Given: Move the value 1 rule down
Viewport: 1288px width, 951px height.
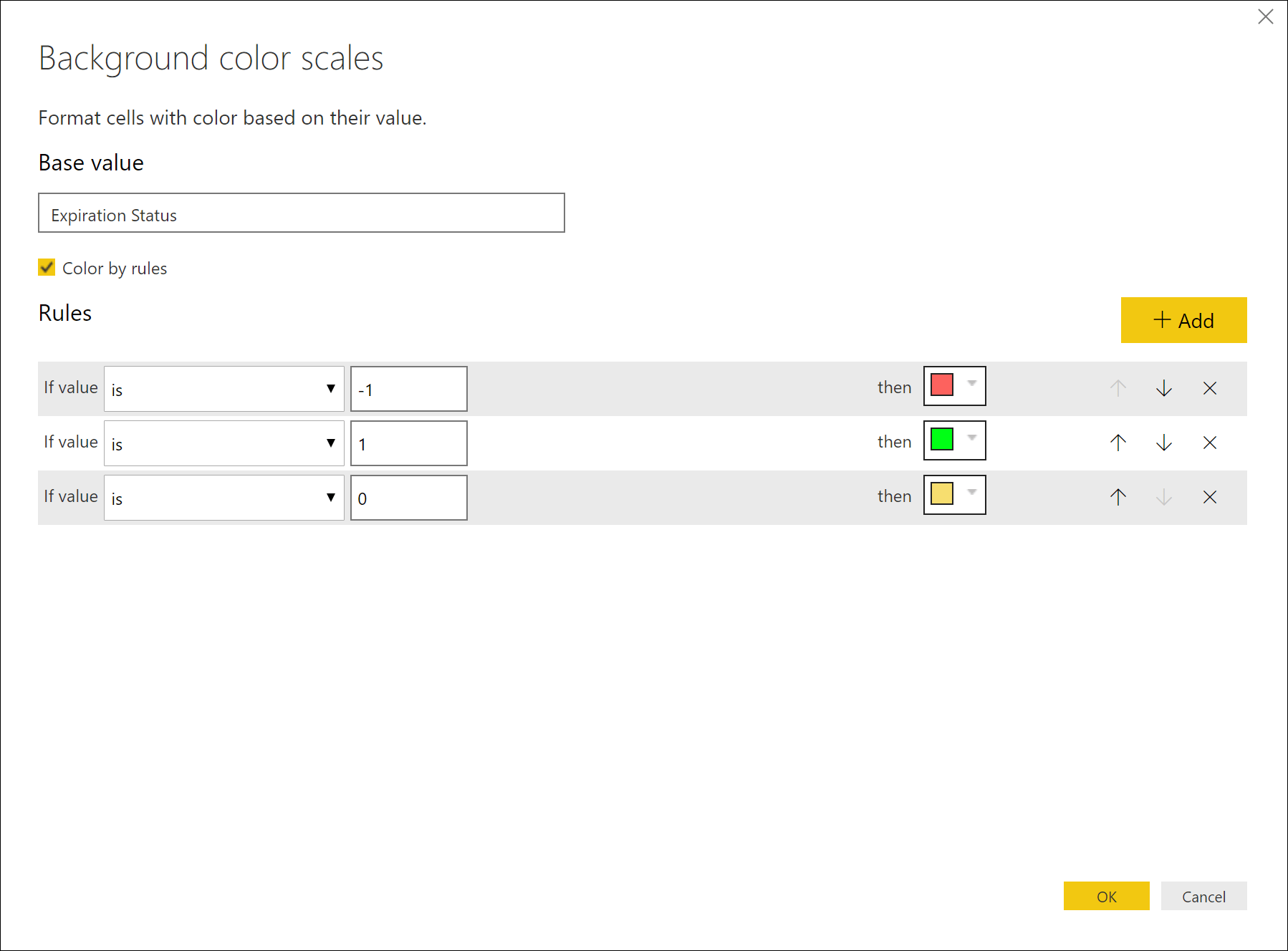Looking at the screenshot, I should tap(1164, 443).
